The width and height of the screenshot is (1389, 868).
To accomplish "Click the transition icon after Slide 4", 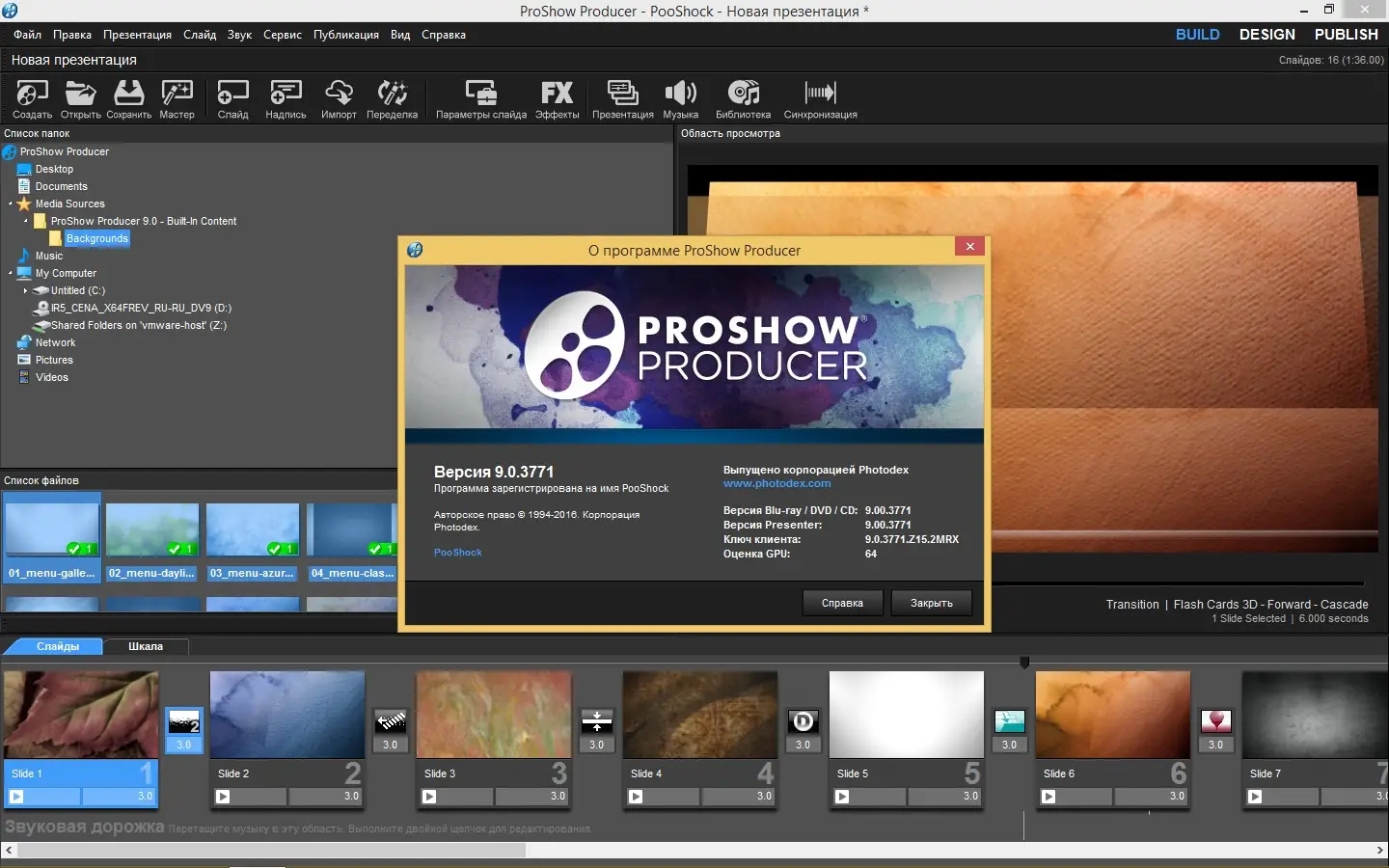I will pos(803,721).
